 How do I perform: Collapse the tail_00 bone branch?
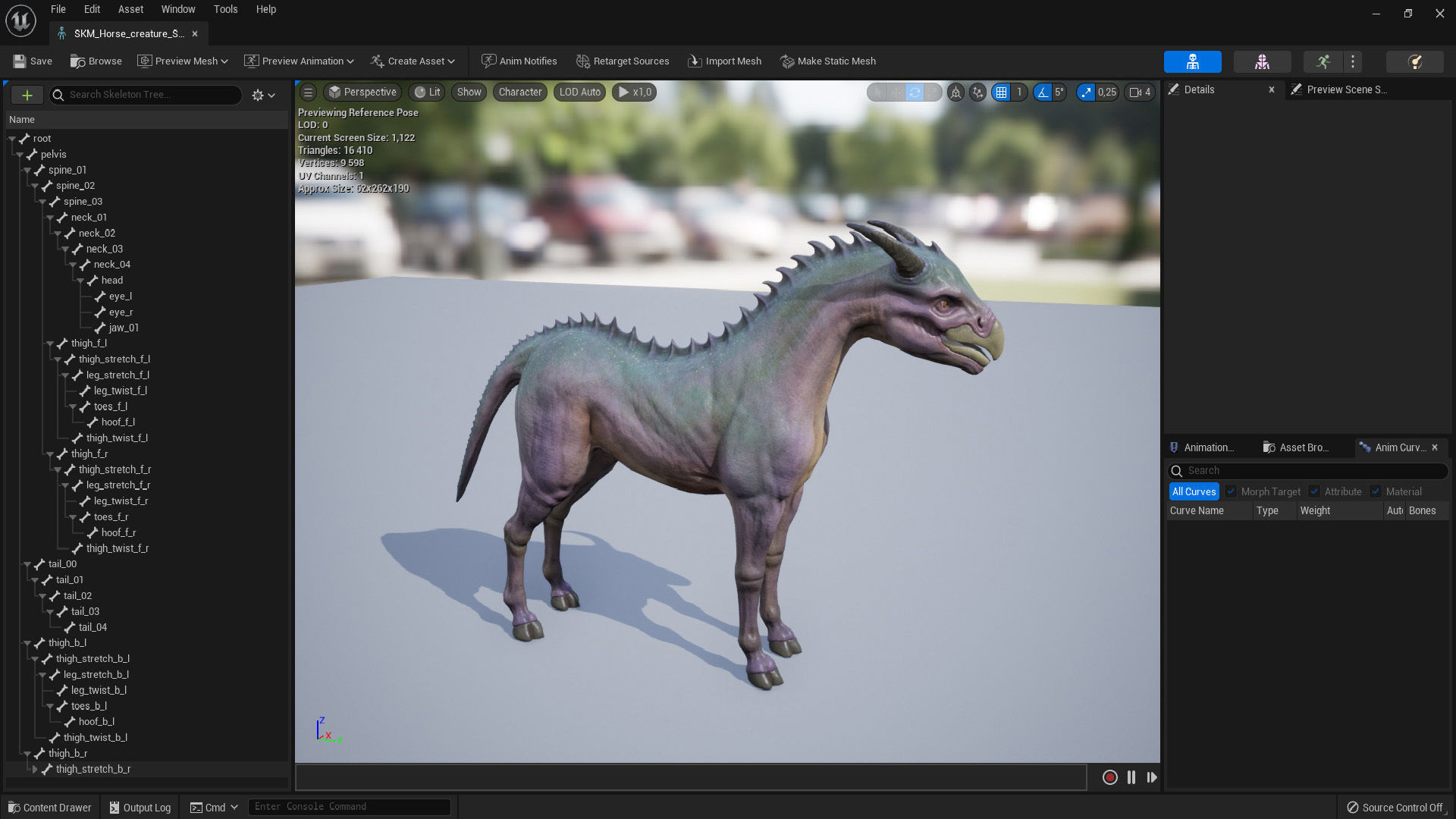click(x=27, y=564)
